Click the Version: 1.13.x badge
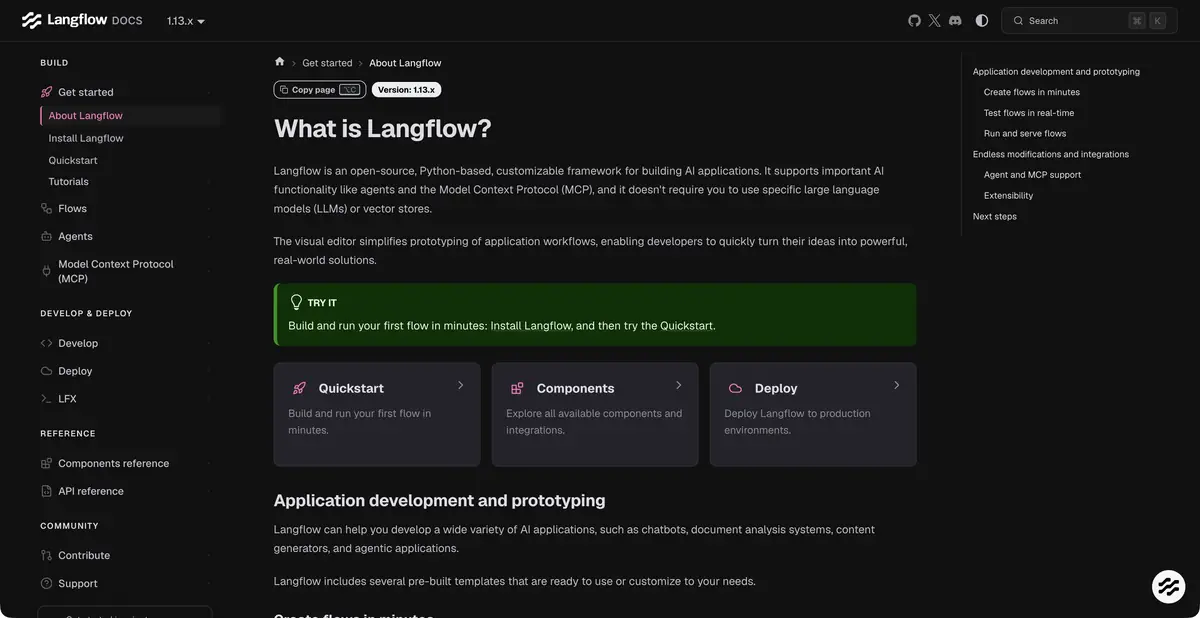 [x=406, y=90]
